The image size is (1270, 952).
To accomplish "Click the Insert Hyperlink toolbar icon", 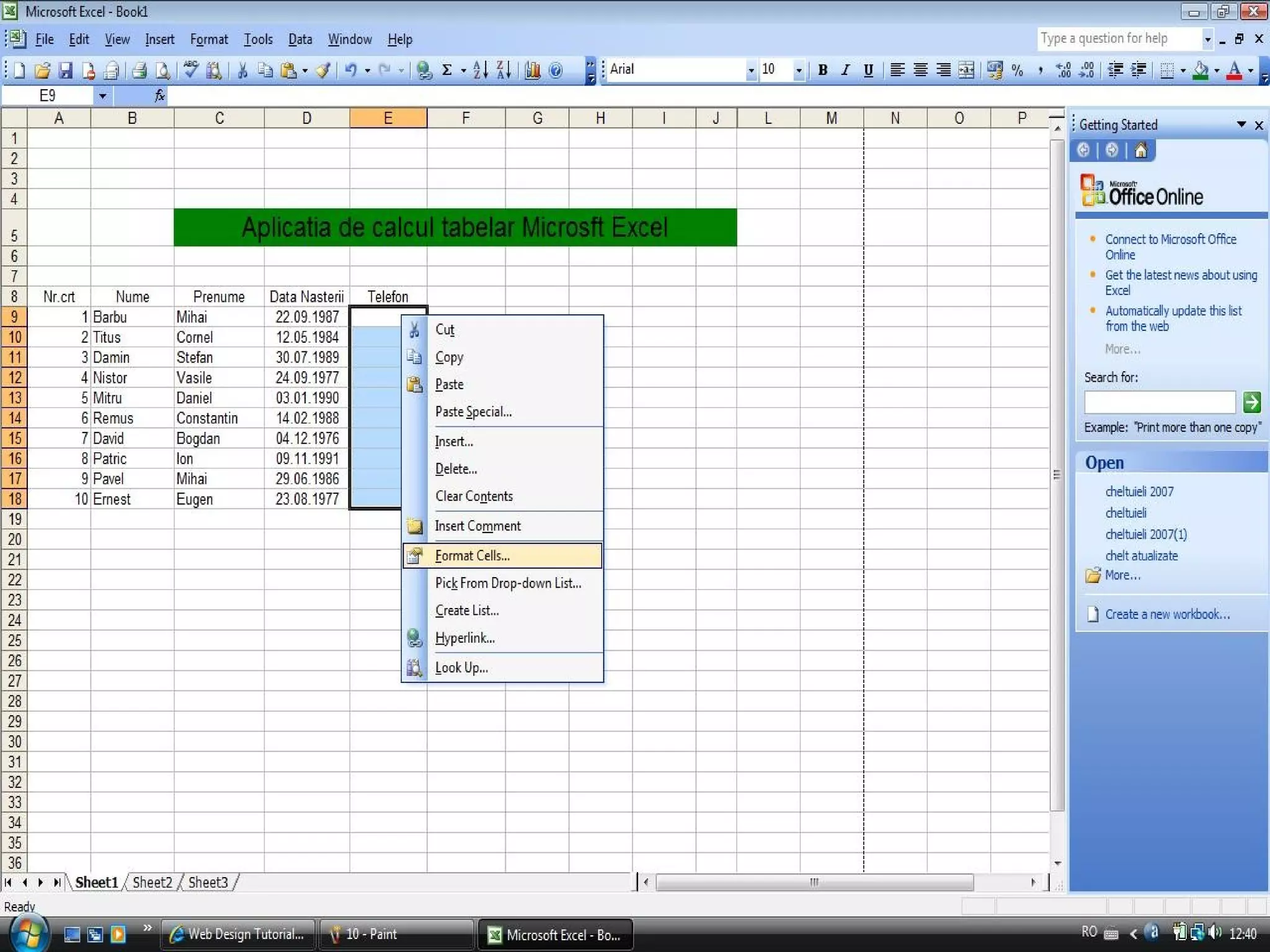I will (424, 70).
